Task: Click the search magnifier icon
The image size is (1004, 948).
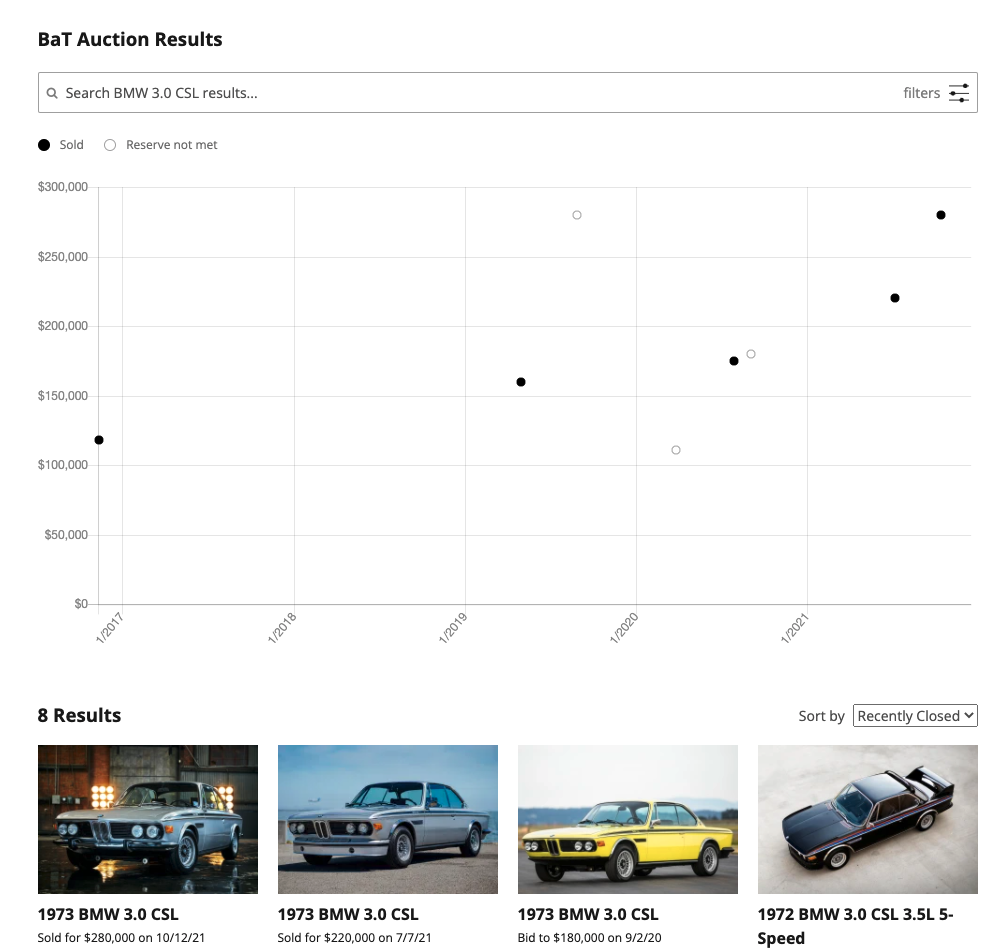Action: pyautogui.click(x=52, y=93)
